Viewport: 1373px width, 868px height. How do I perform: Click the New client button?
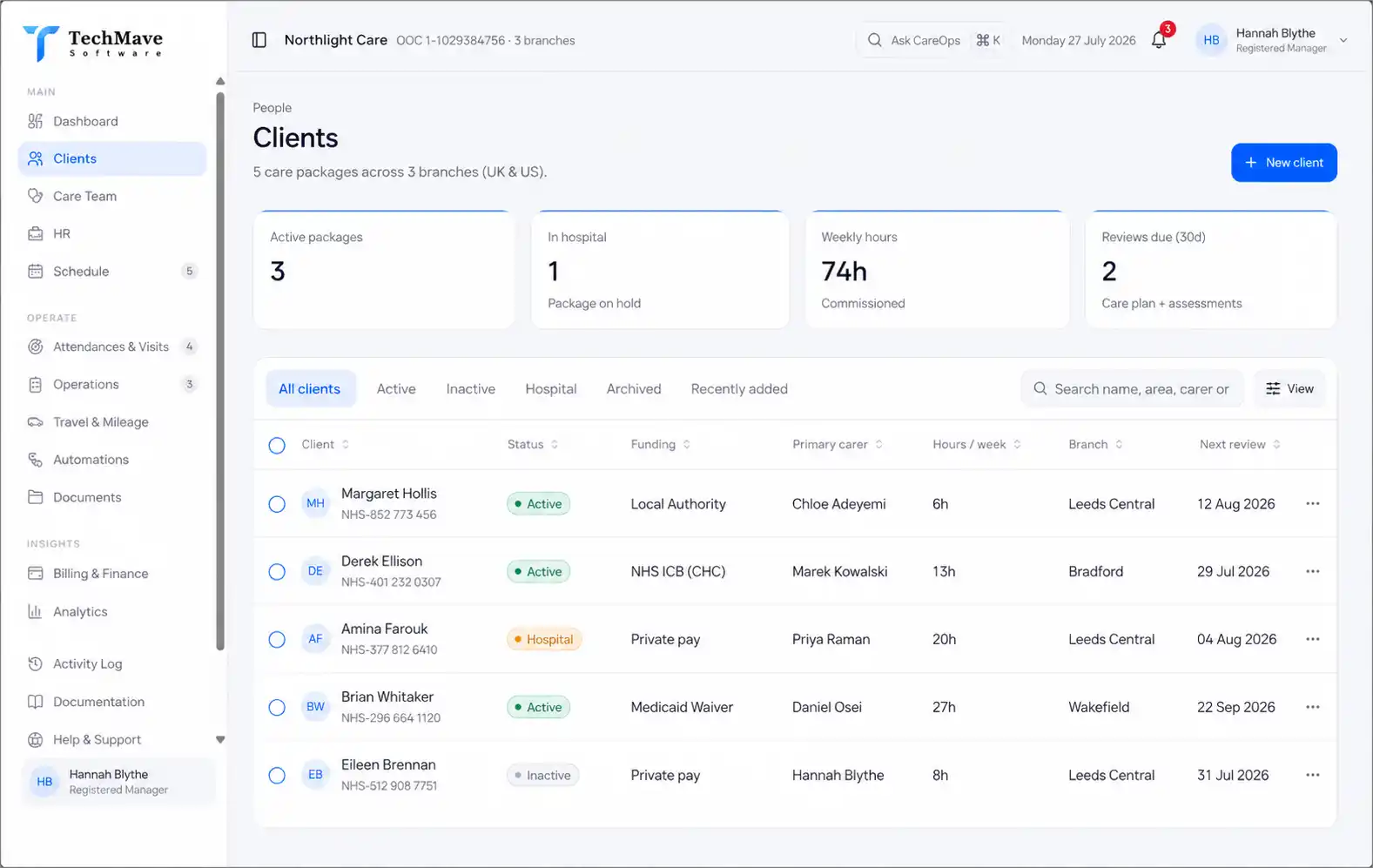click(x=1284, y=163)
